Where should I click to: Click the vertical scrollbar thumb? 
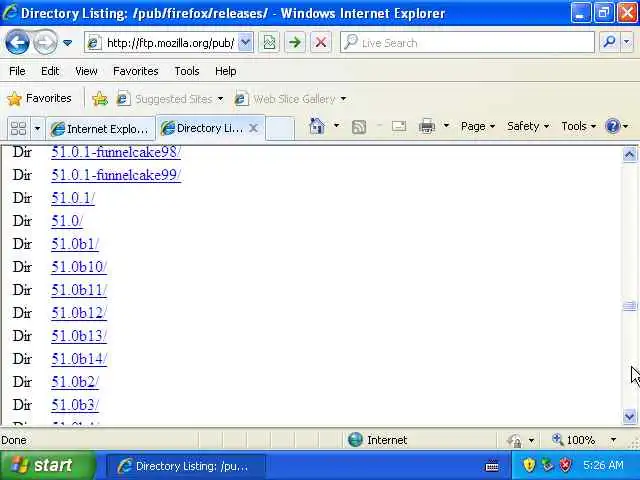tap(629, 306)
